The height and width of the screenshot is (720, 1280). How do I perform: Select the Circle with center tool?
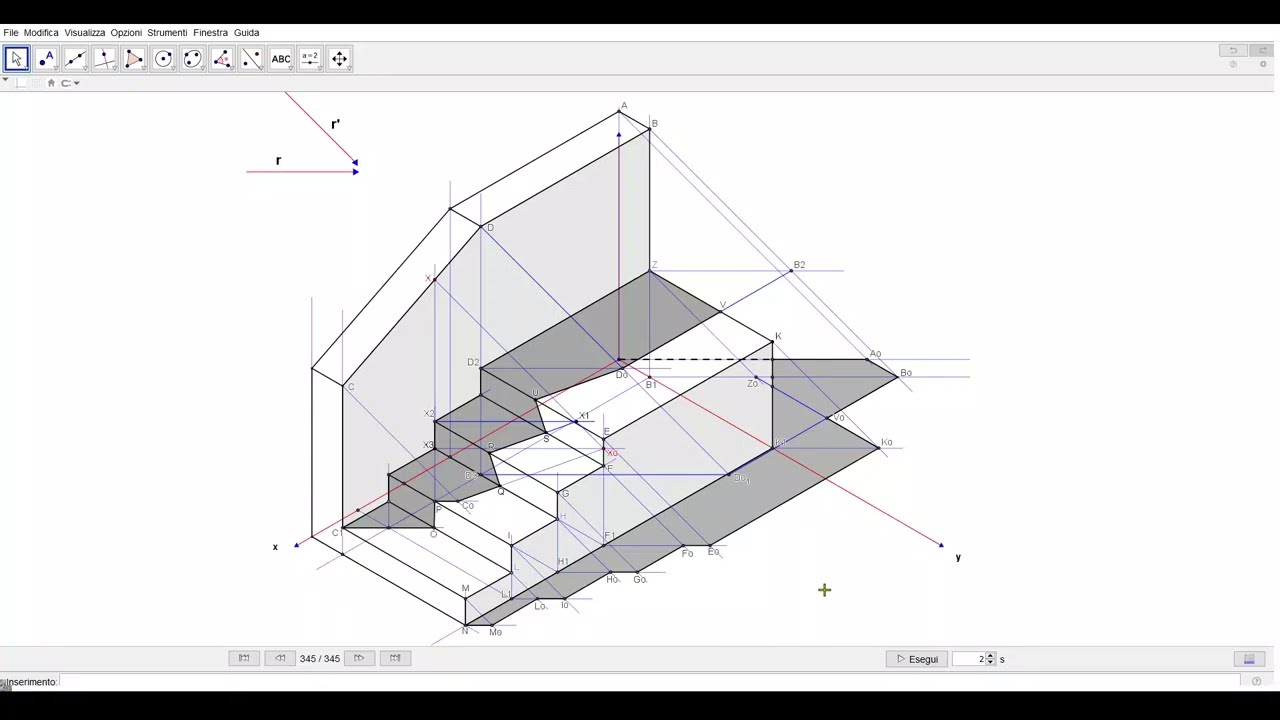pyautogui.click(x=163, y=59)
